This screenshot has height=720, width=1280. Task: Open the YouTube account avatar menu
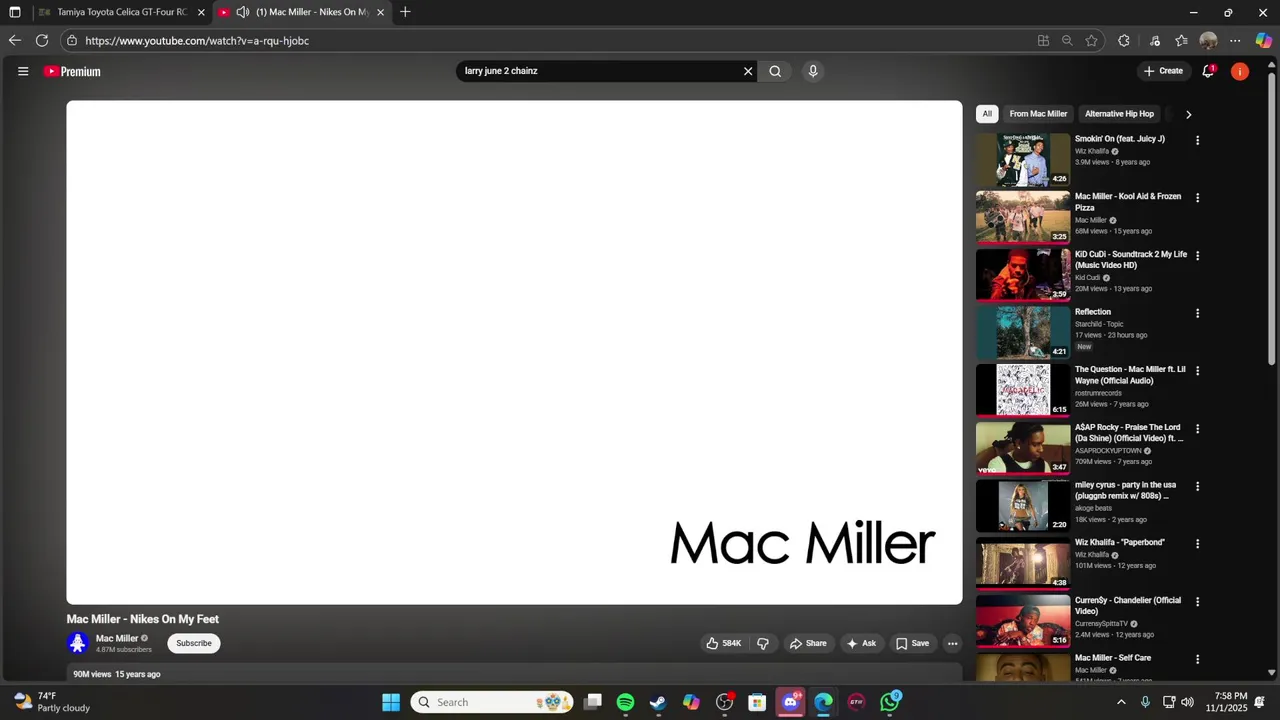[1240, 71]
